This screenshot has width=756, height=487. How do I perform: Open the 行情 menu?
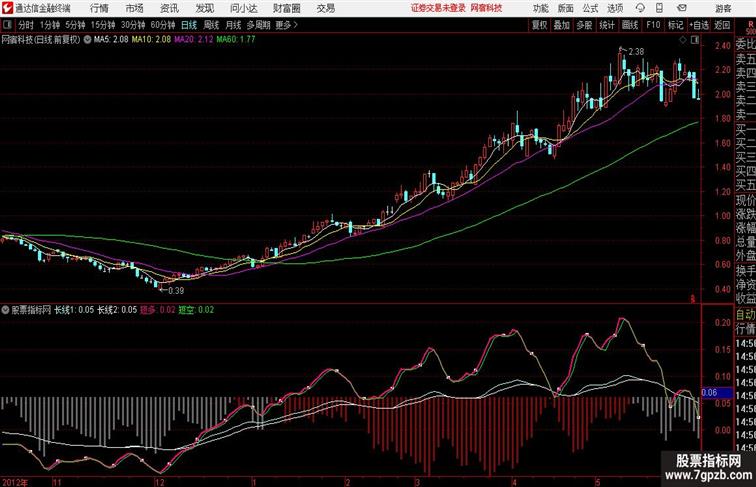99,8
